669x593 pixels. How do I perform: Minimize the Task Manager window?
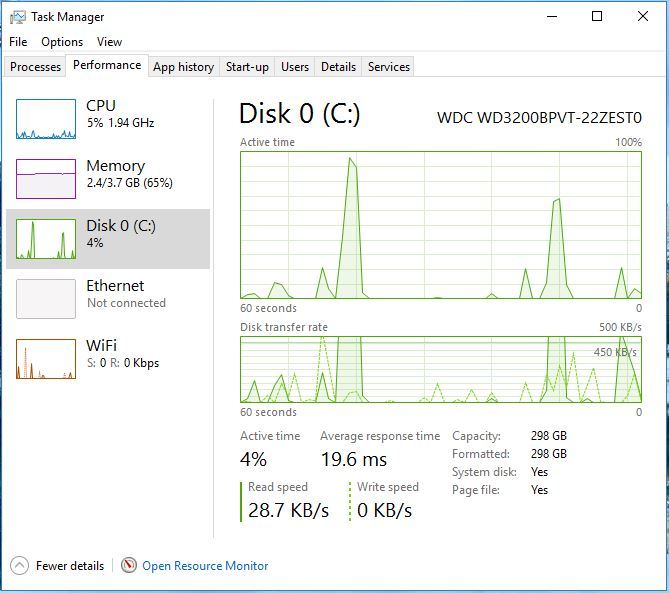tap(552, 17)
